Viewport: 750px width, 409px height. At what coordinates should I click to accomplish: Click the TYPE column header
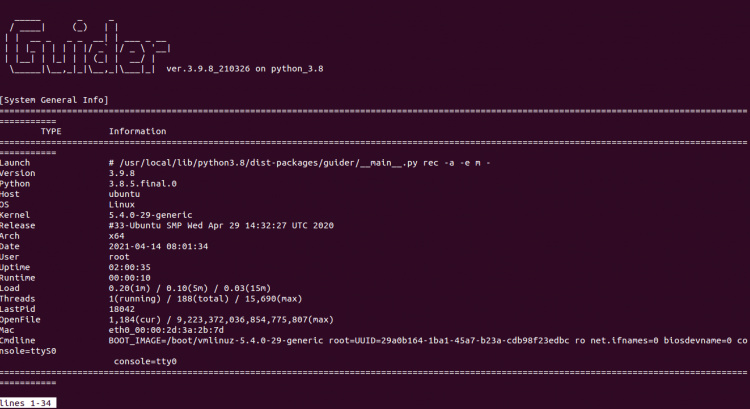click(x=51, y=131)
